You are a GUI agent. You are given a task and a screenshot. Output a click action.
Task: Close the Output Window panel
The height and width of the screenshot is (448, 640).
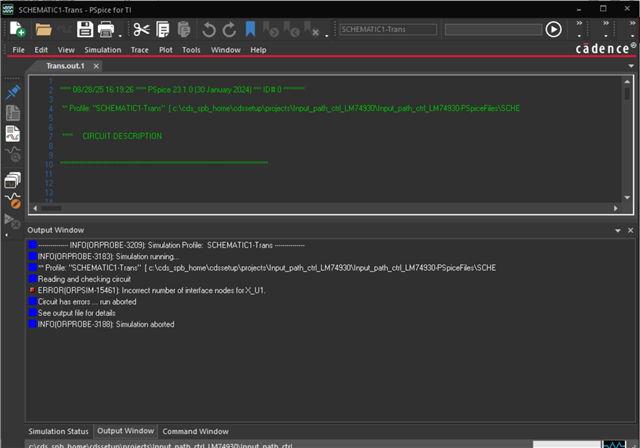(630, 231)
